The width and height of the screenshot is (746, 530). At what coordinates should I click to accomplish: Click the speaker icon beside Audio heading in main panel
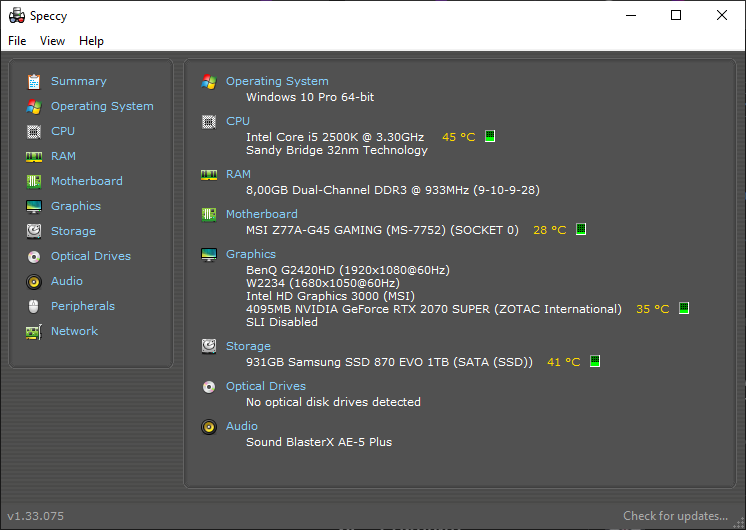(x=209, y=427)
